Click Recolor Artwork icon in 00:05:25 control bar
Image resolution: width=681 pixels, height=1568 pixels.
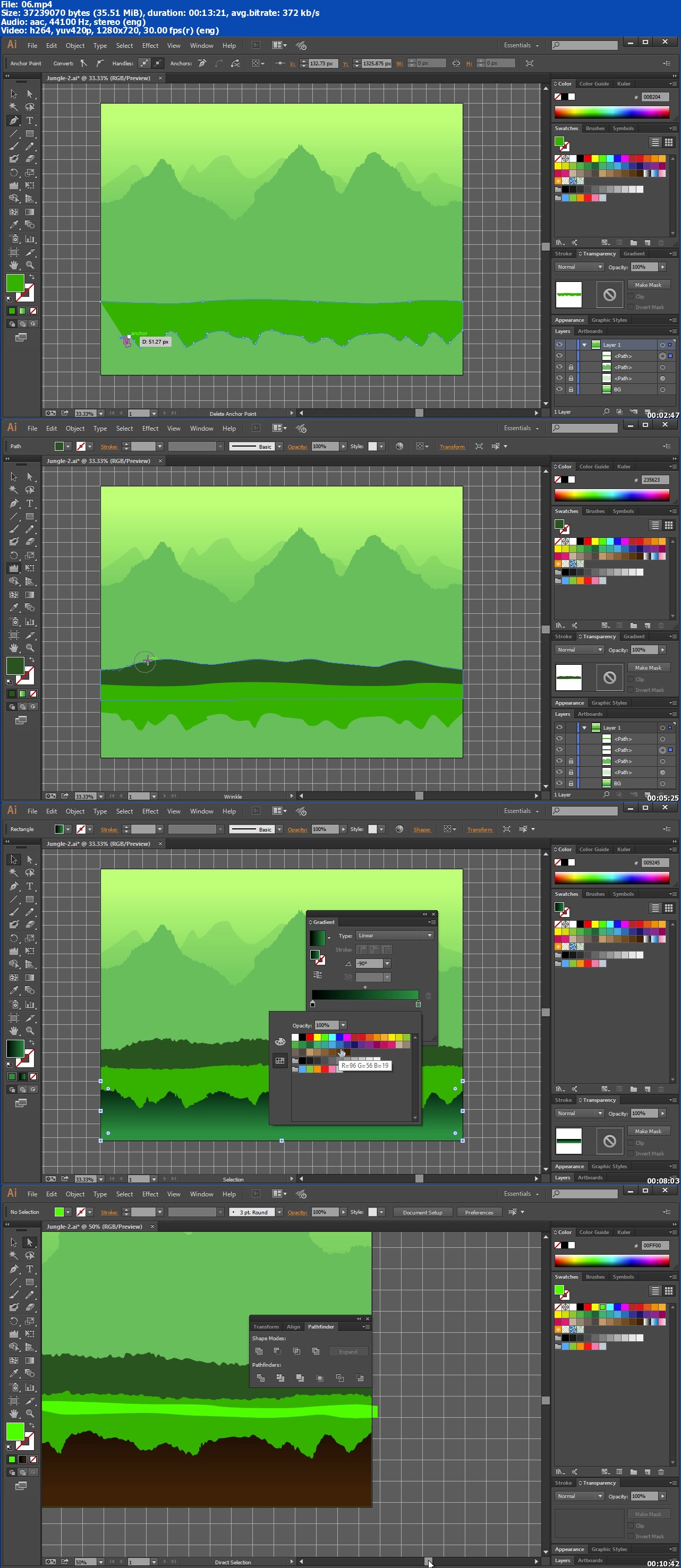[x=399, y=446]
